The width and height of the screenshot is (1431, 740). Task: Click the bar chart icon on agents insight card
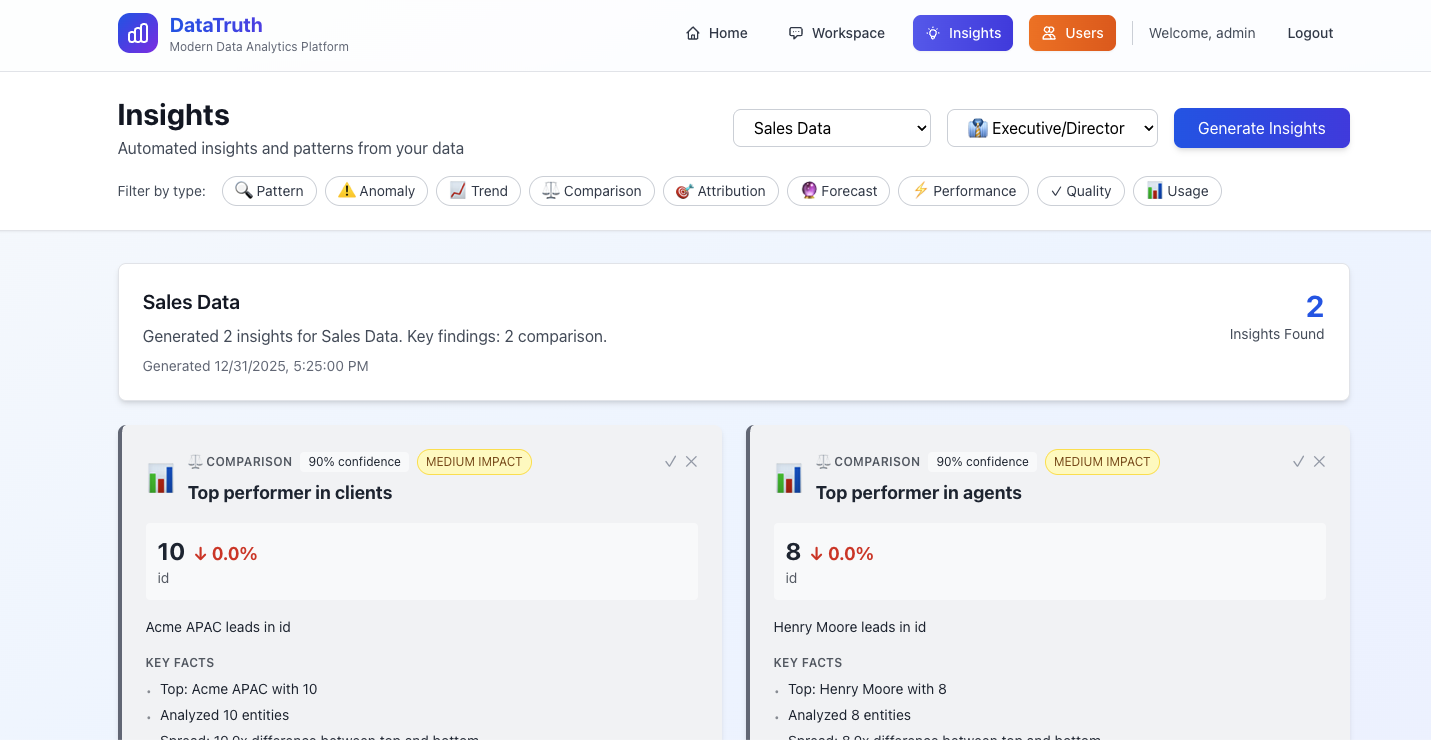789,479
